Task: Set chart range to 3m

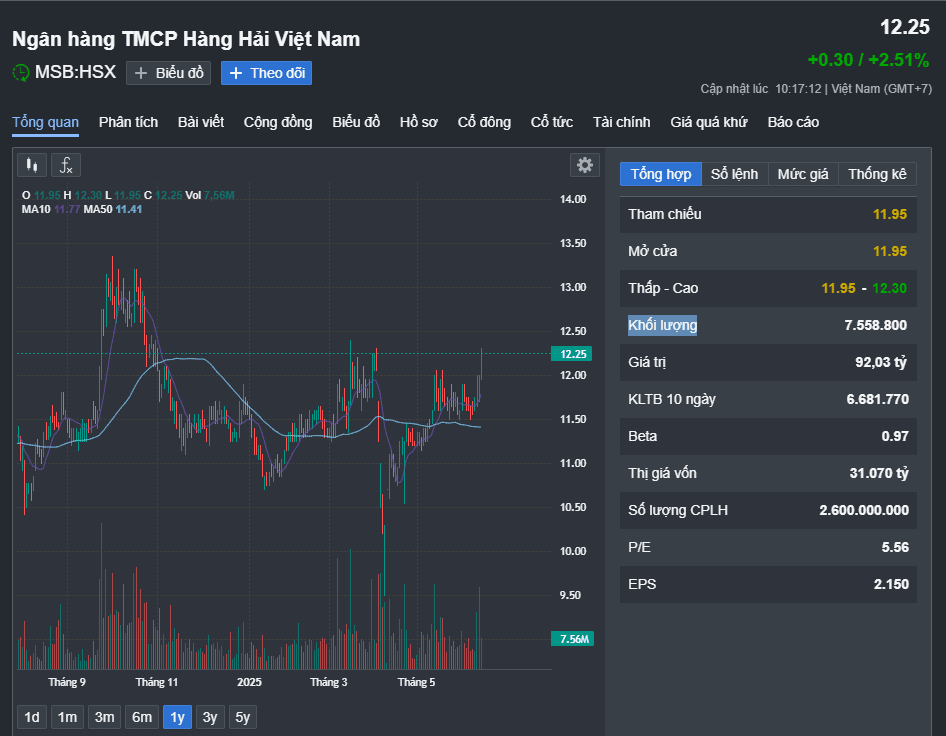Action: point(104,717)
